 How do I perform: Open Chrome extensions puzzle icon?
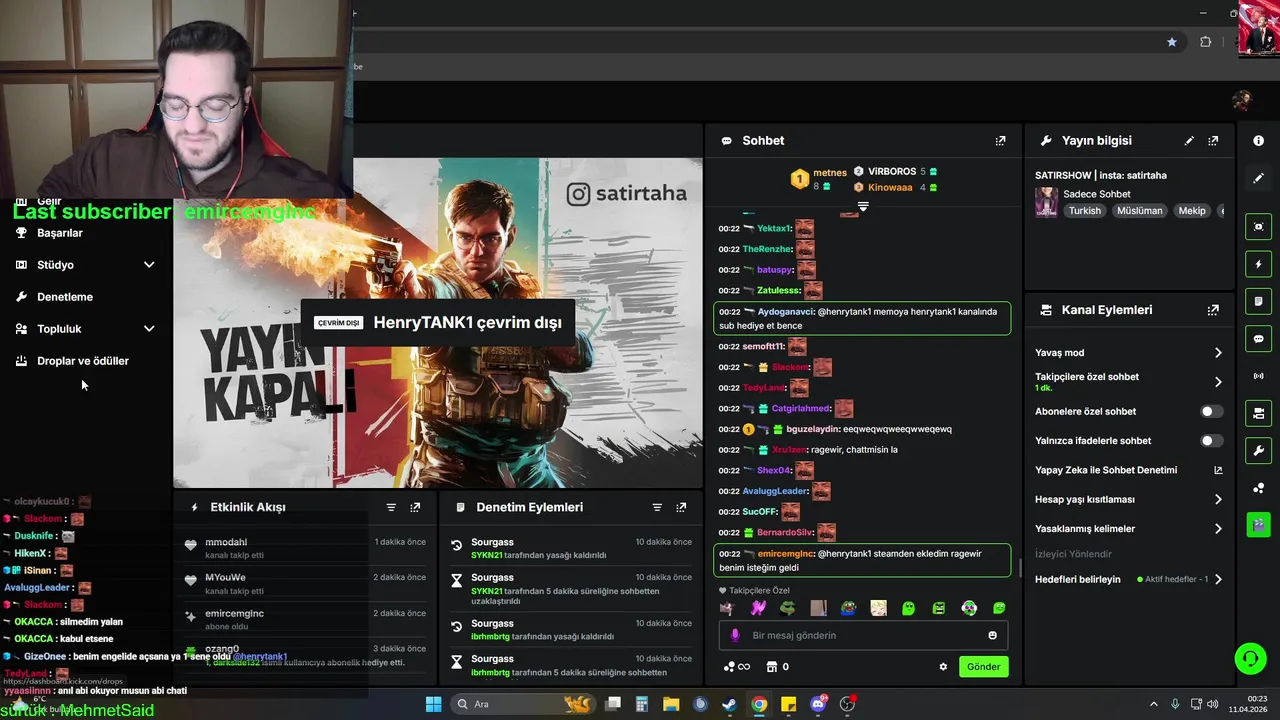tap(1205, 42)
